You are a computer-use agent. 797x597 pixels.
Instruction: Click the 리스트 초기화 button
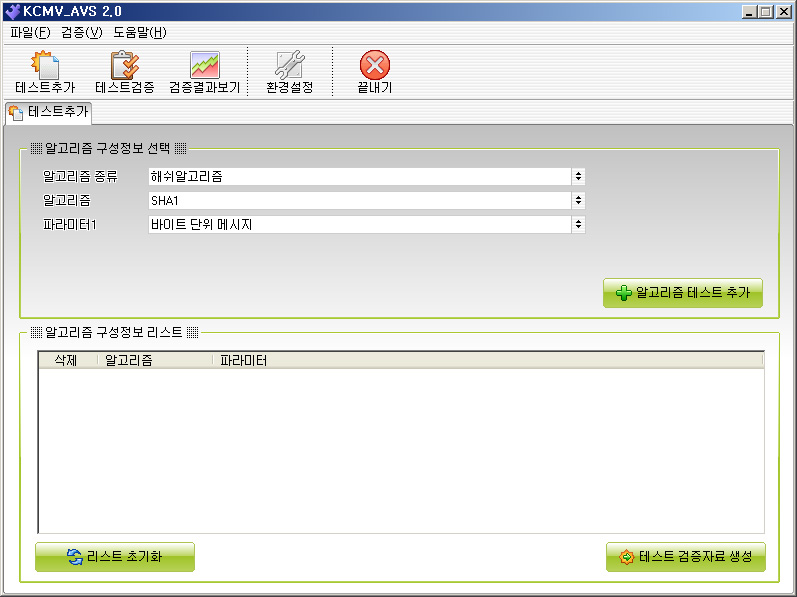(115, 557)
